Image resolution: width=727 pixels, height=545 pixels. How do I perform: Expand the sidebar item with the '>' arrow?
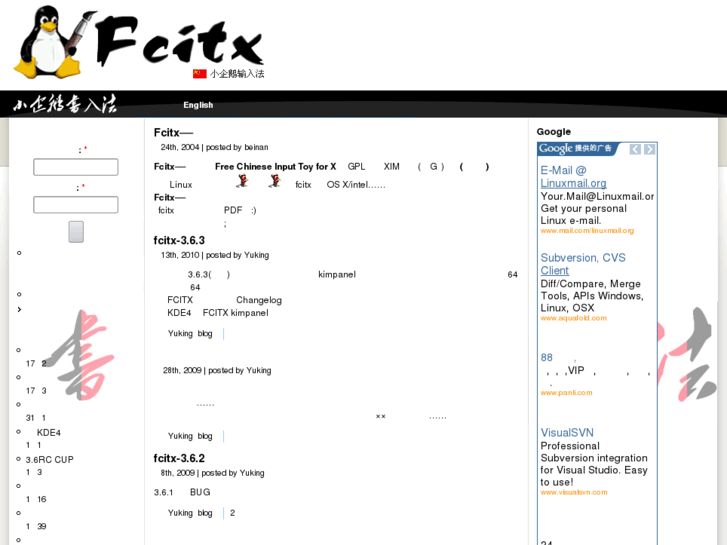[x=19, y=309]
